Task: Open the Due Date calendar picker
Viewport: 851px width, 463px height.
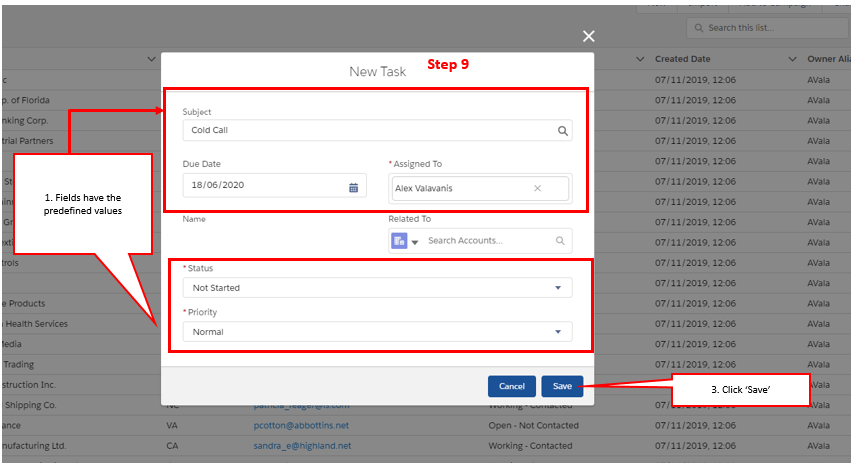Action: (x=353, y=187)
